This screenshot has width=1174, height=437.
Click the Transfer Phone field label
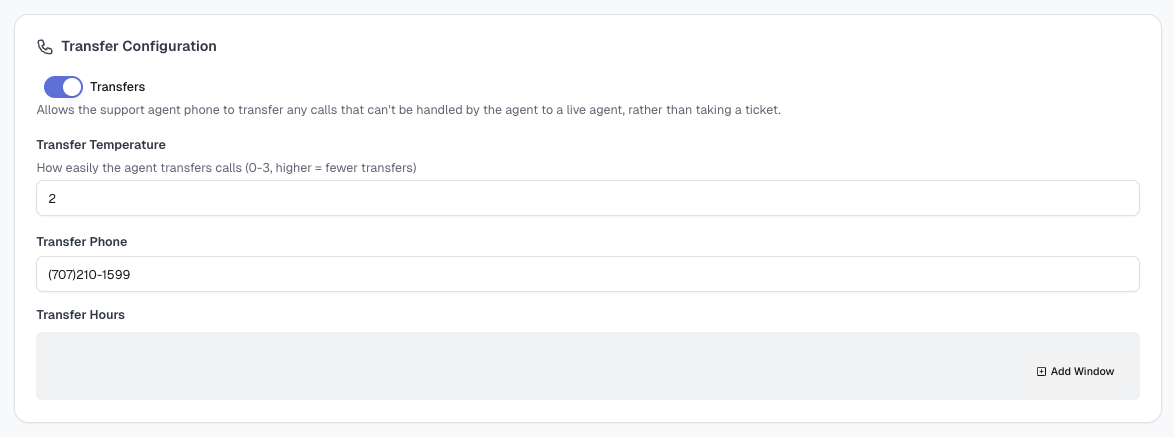point(82,242)
